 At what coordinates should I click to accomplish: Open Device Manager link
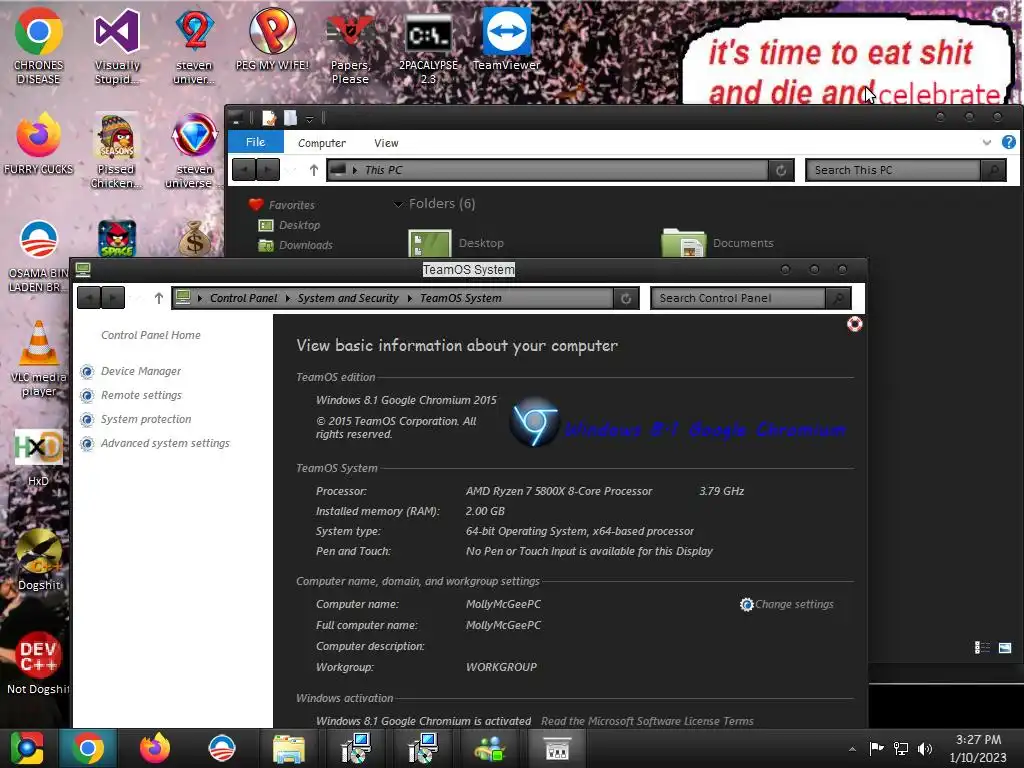click(140, 371)
